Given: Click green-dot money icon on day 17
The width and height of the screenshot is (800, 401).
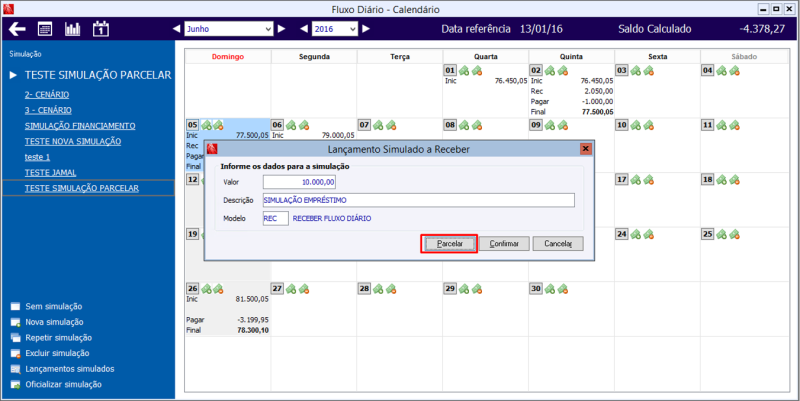Looking at the screenshot, I should point(636,180).
